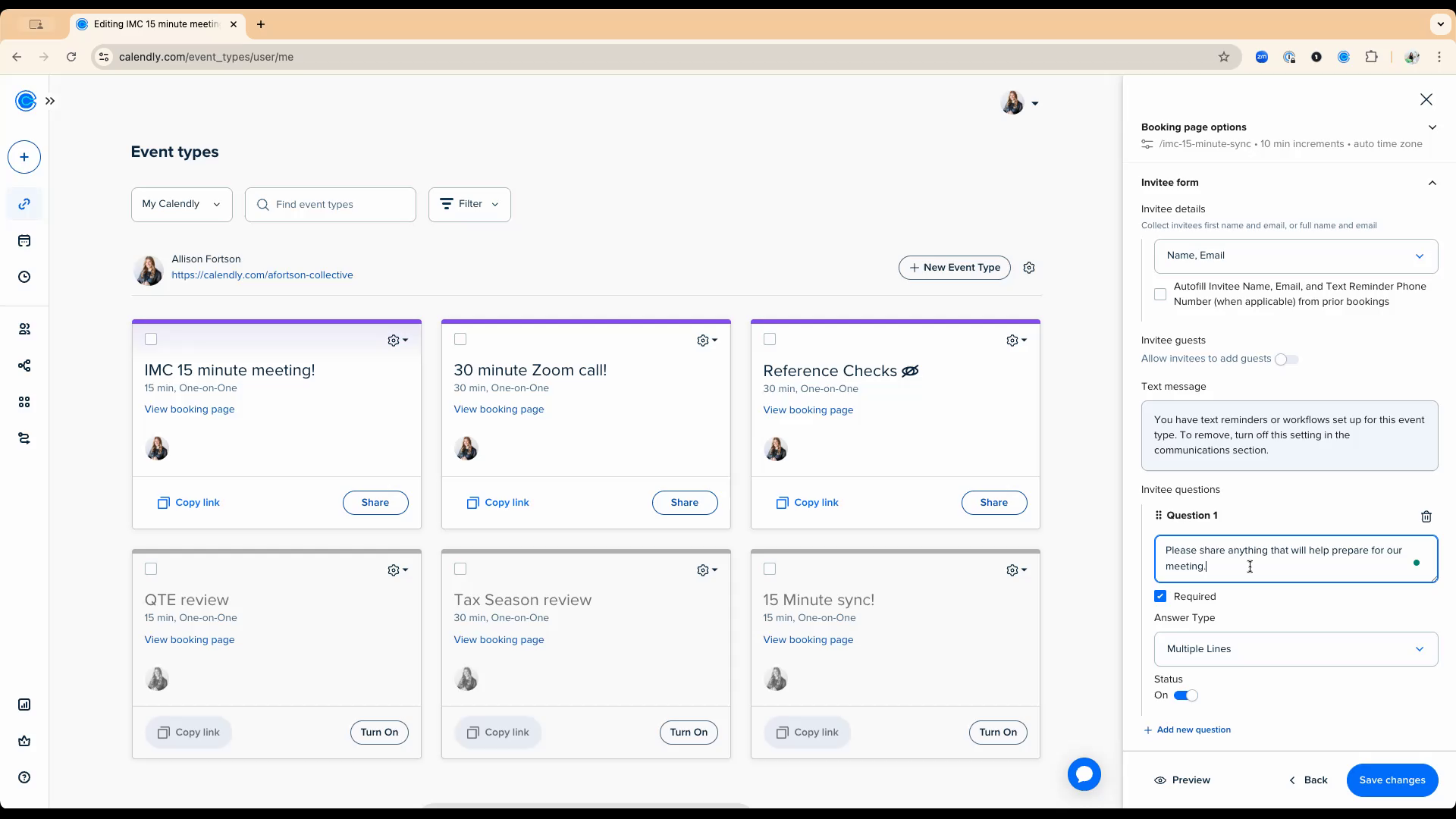
Task: Expand the Booking page options section
Action: pyautogui.click(x=1432, y=127)
